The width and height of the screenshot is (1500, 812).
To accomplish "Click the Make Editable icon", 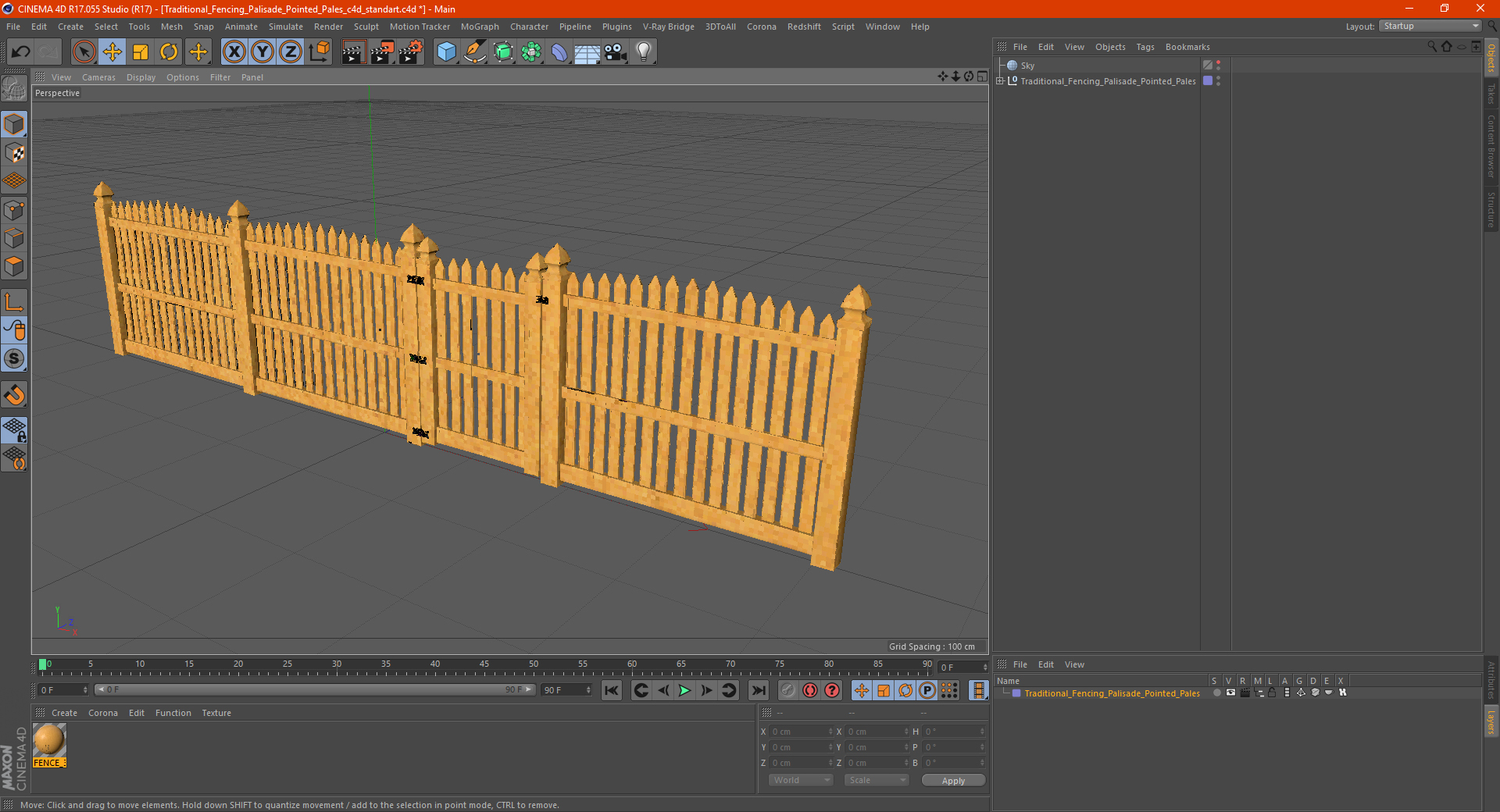I will 14,90.
